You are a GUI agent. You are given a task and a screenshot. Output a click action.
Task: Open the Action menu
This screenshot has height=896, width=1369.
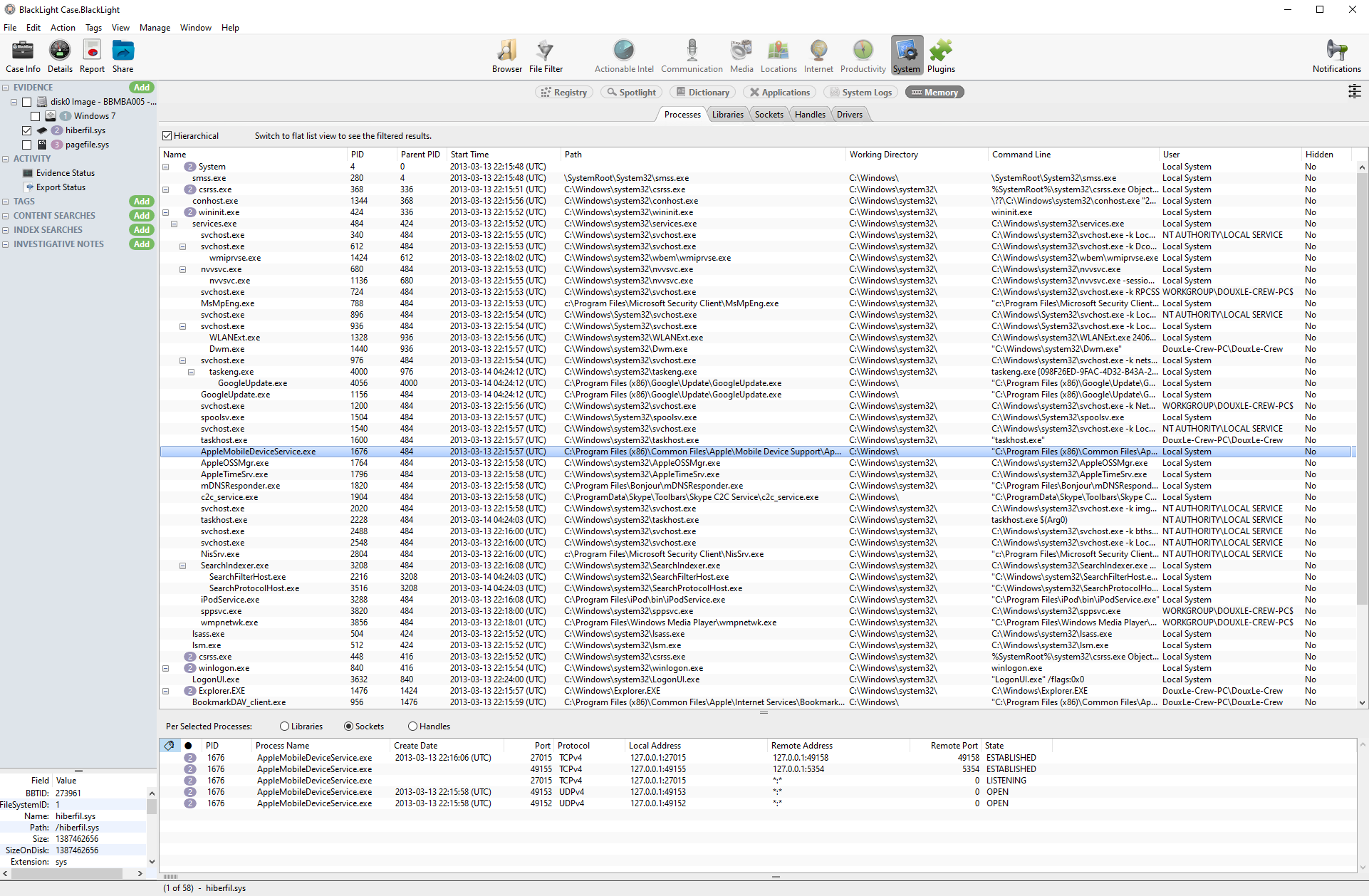pyautogui.click(x=63, y=28)
